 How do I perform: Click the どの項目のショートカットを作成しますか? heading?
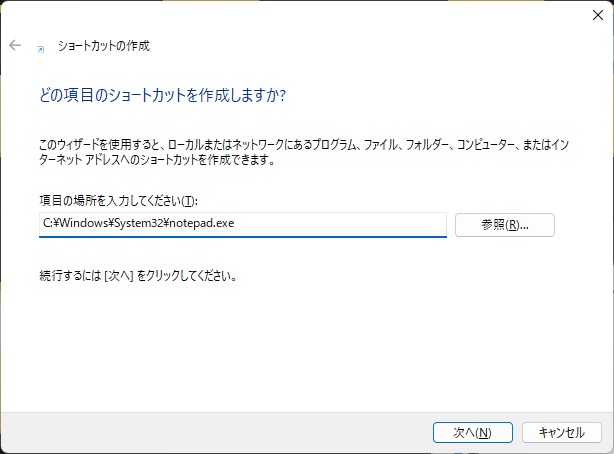point(161,96)
